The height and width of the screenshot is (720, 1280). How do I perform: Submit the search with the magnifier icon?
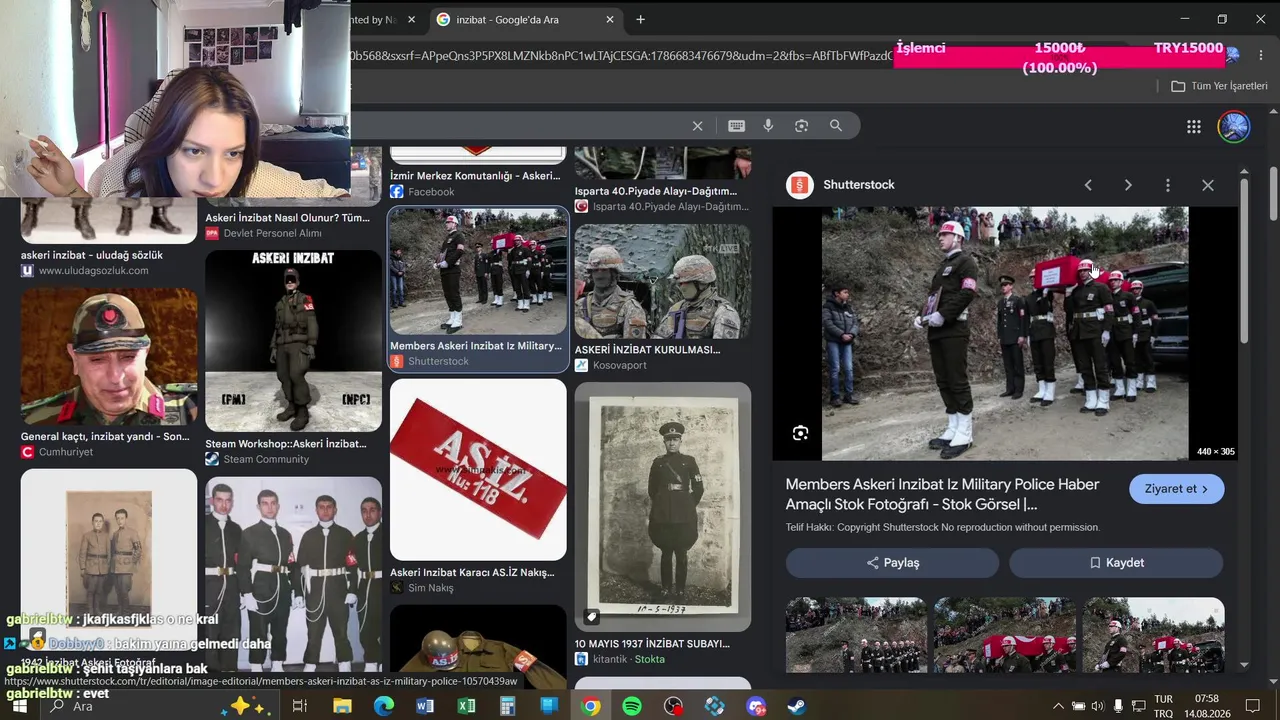(x=836, y=126)
